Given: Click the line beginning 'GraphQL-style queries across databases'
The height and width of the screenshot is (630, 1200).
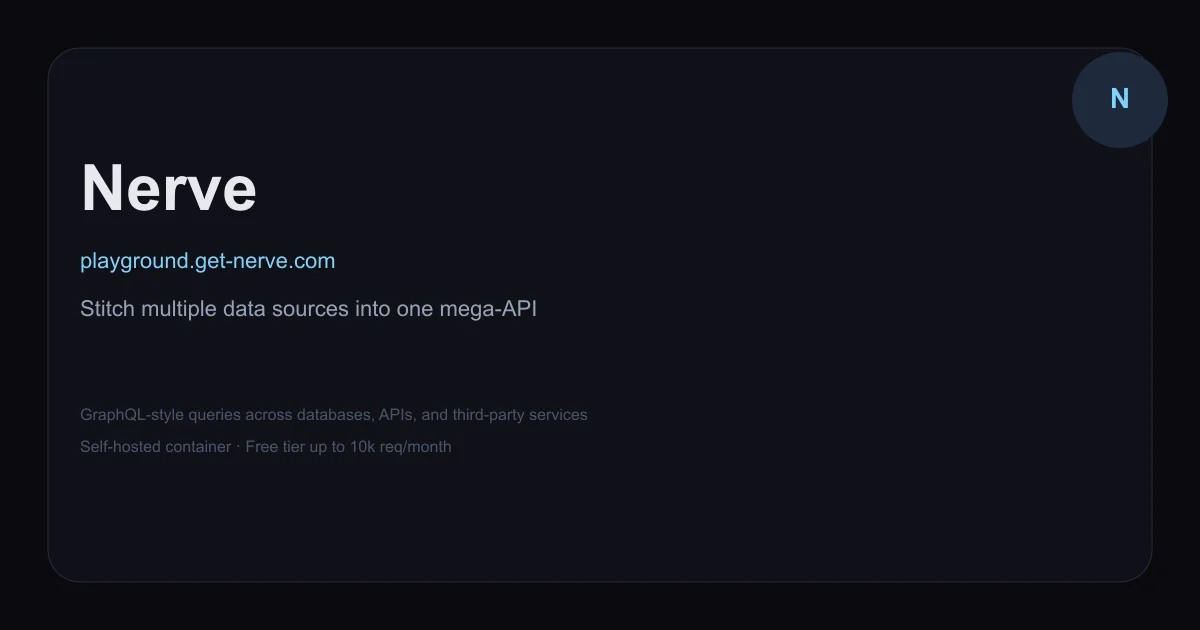Looking at the screenshot, I should click(x=333, y=414).
